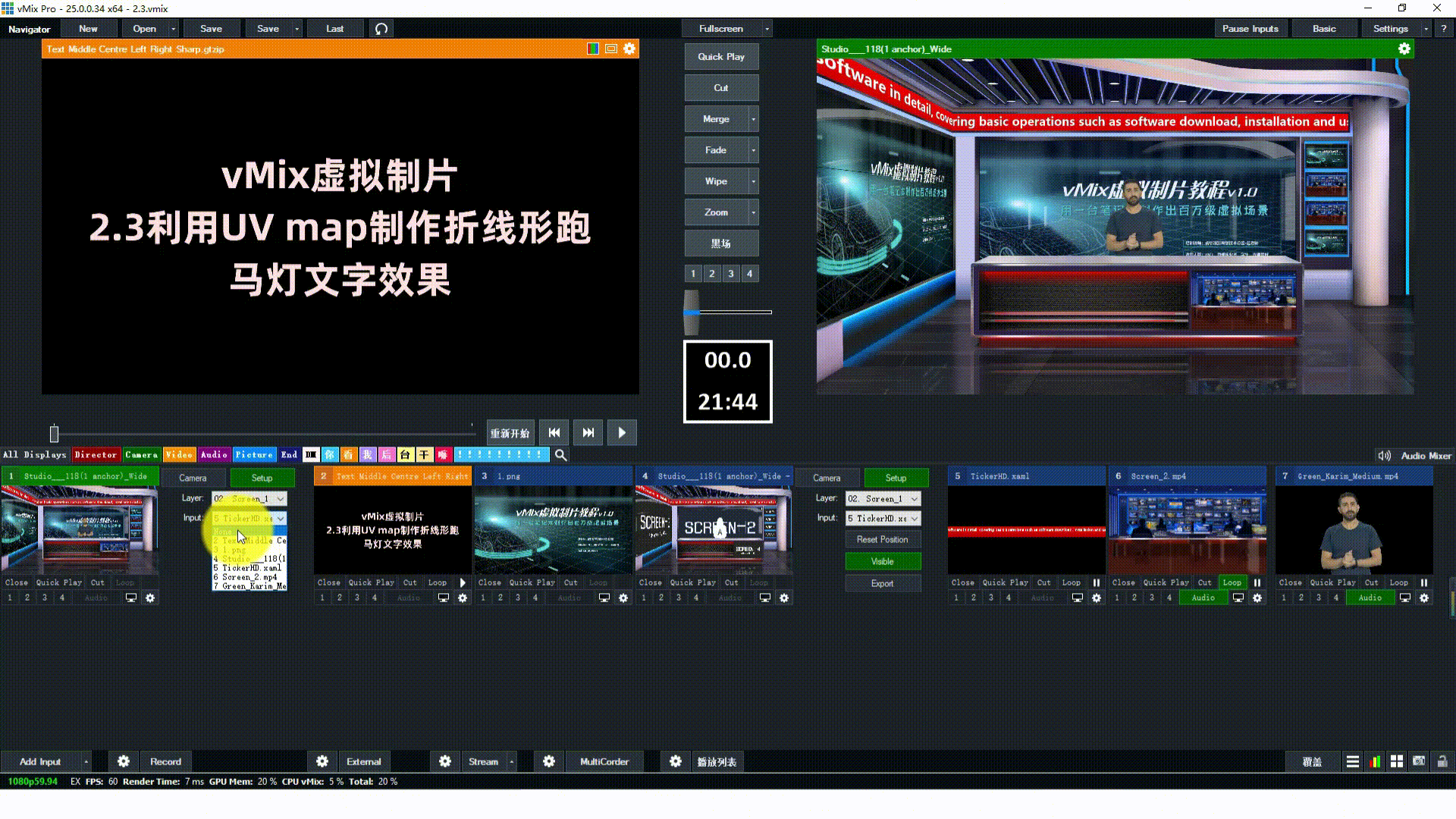Select 5 TickerHD.xaml in open input list
This screenshot has height=819, width=1456.
pyautogui.click(x=249, y=568)
